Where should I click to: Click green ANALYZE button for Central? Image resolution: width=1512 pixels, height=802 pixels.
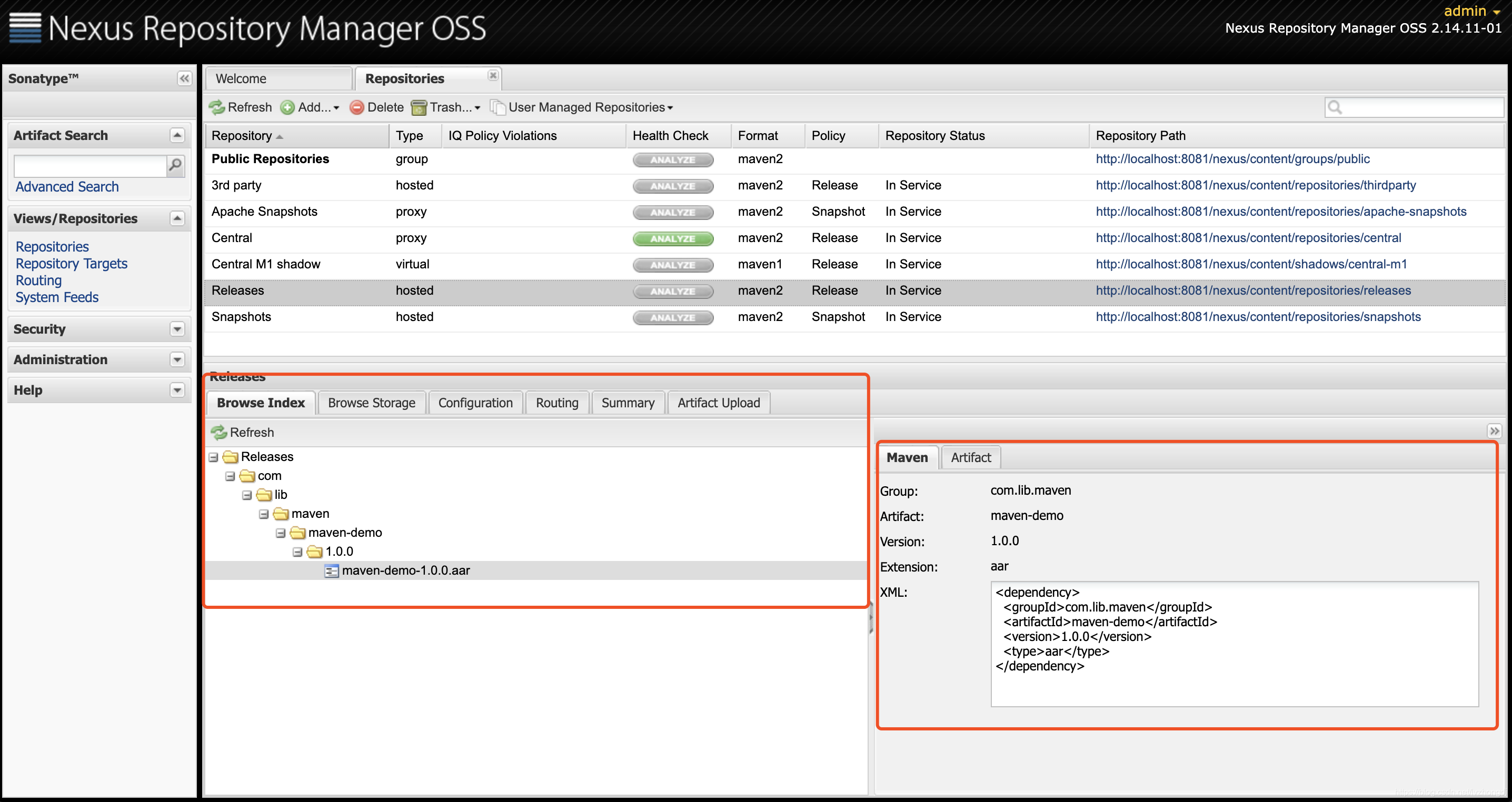(673, 239)
